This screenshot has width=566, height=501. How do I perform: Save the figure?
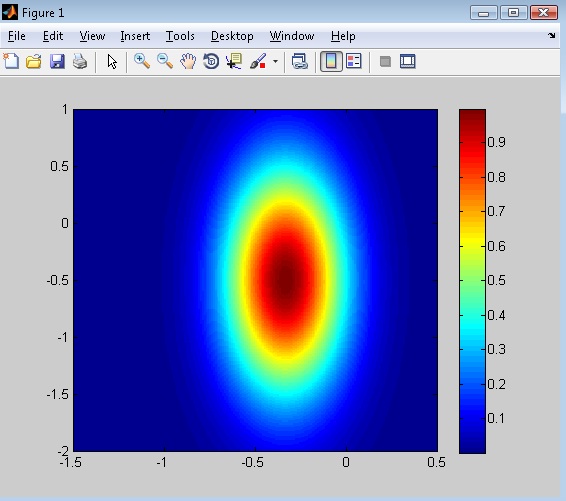57,61
